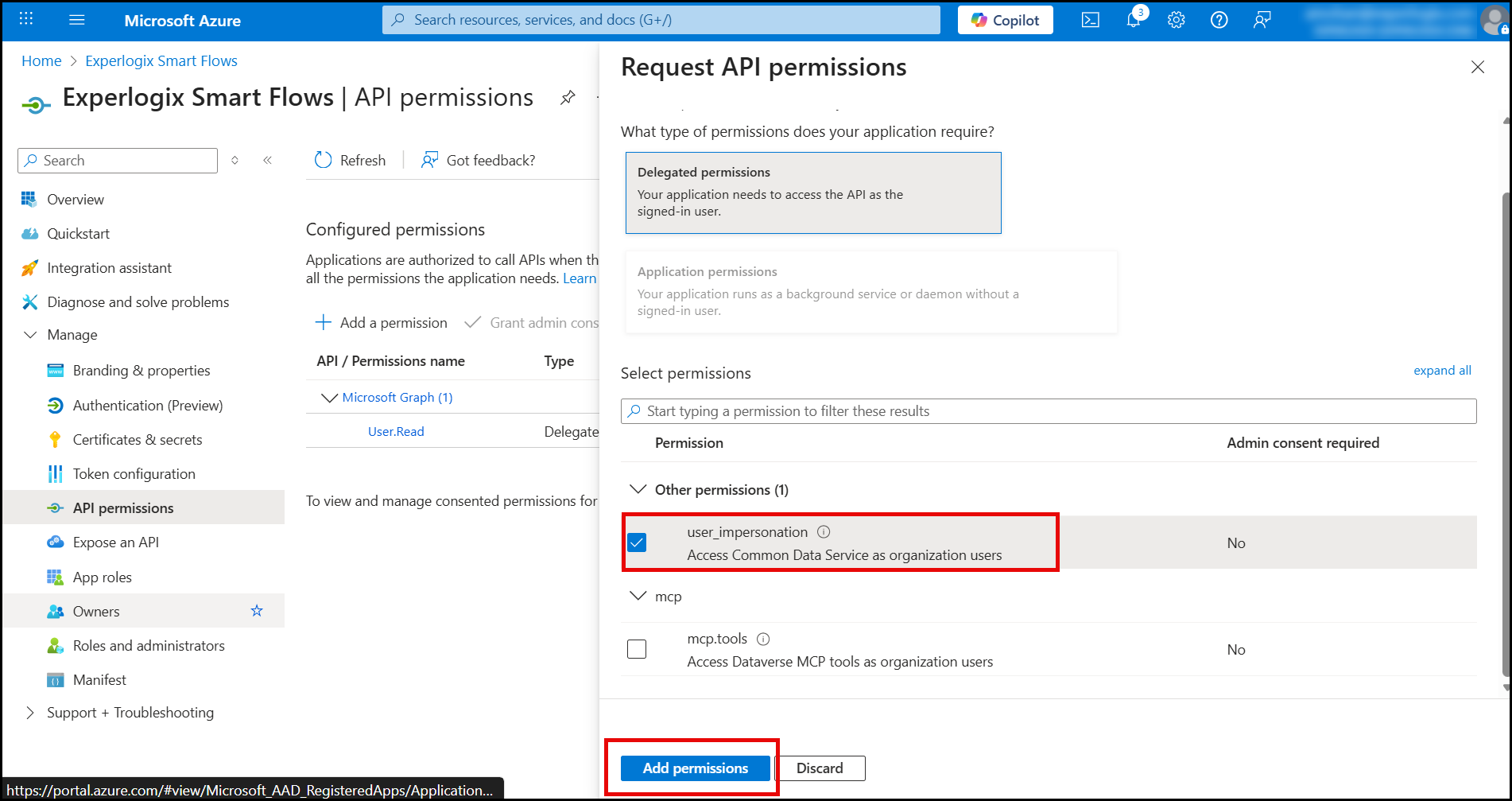1512x801 pixels.
Task: Click the Overview grid icon
Action: click(x=29, y=199)
